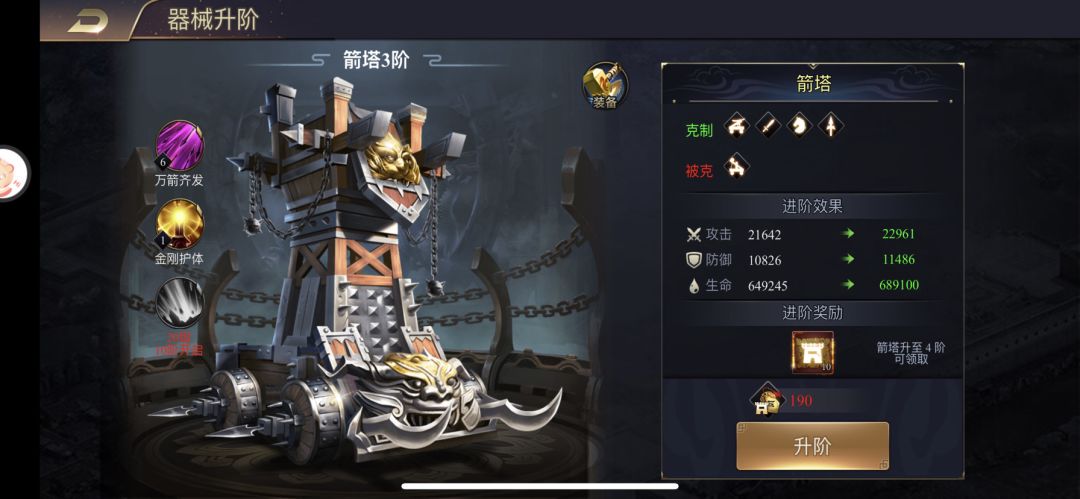This screenshot has height=499, width=1080.
Task: Tap the 箭塔3阶 heading label
Action: (376, 60)
